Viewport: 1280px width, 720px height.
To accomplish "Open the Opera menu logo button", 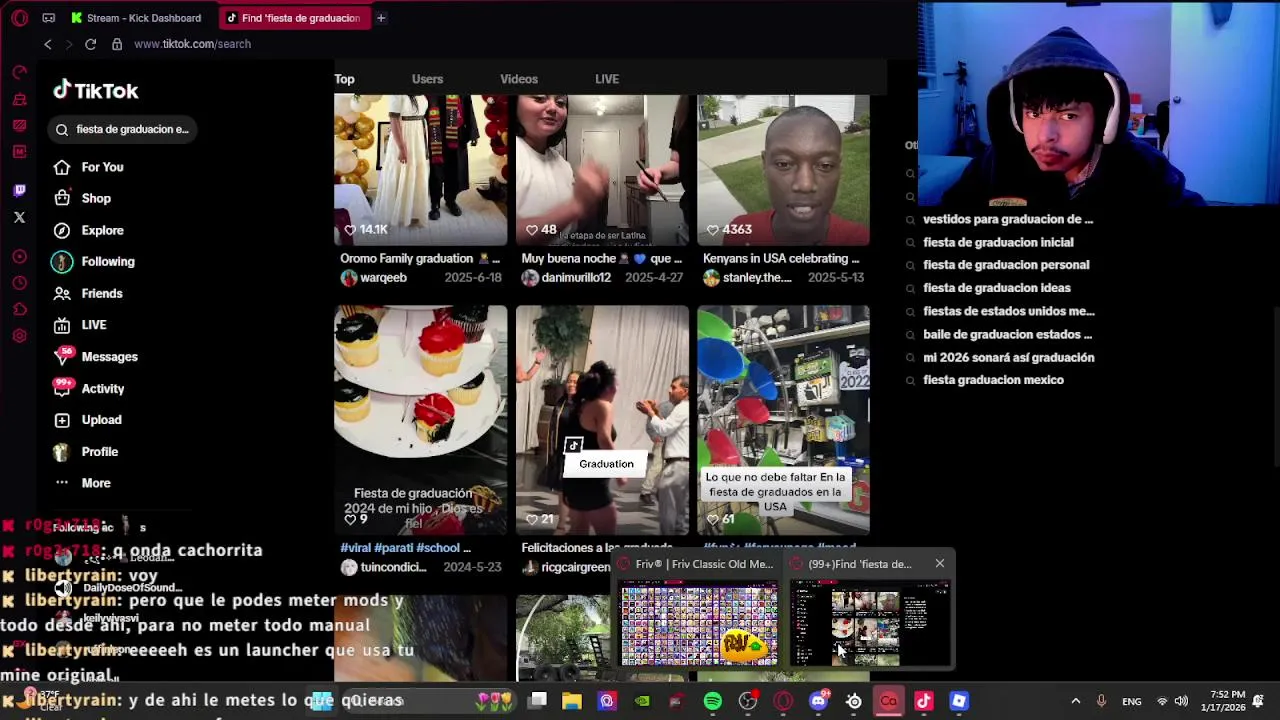I will tap(19, 18).
